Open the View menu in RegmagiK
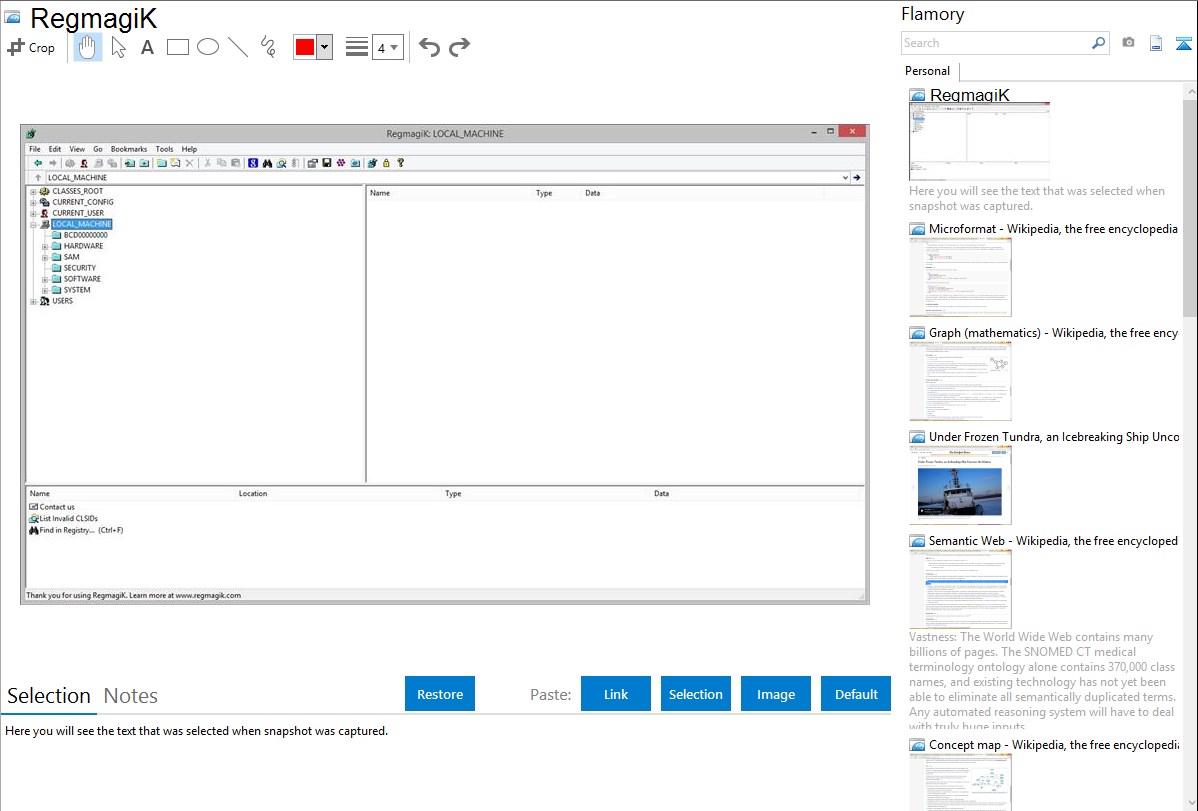Screen dimensions: 1198x811 77,149
